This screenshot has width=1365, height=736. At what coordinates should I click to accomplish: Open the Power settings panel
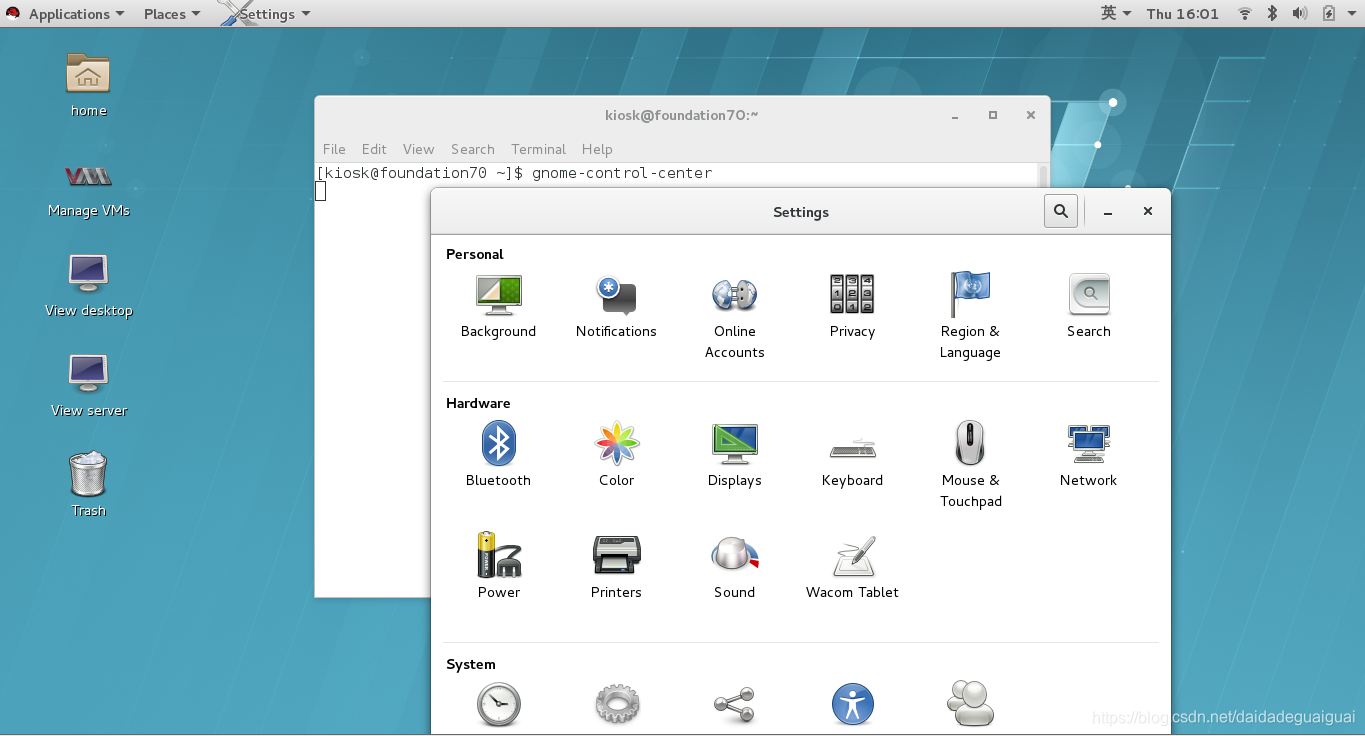[x=498, y=567]
